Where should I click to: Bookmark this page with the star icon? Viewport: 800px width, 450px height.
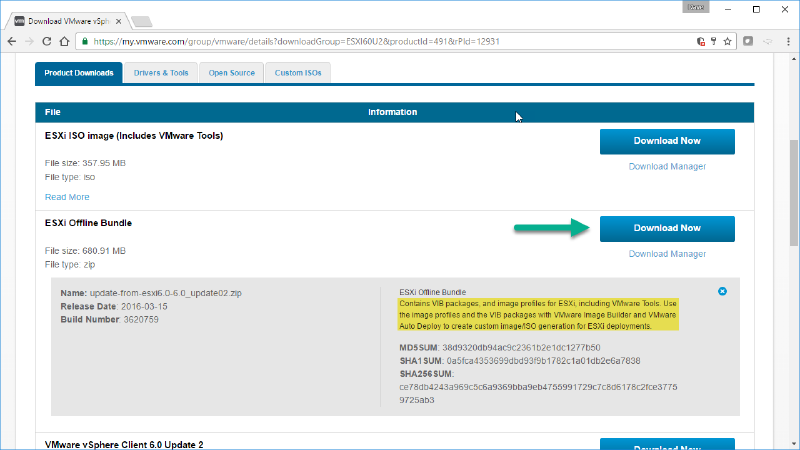click(728, 42)
